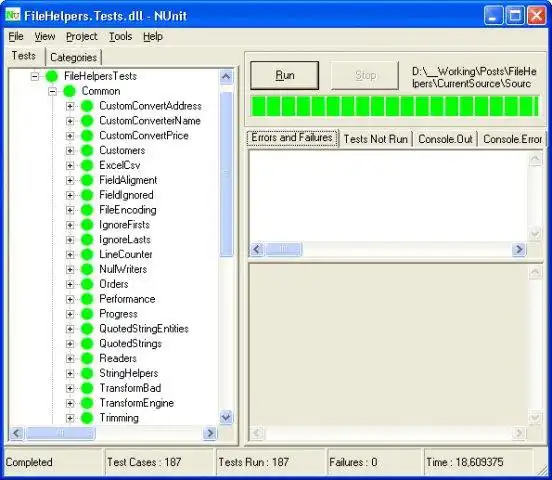Screen dimensions: 552x480
Task: Click green circle next to QuotedStrings
Action: tap(87, 343)
